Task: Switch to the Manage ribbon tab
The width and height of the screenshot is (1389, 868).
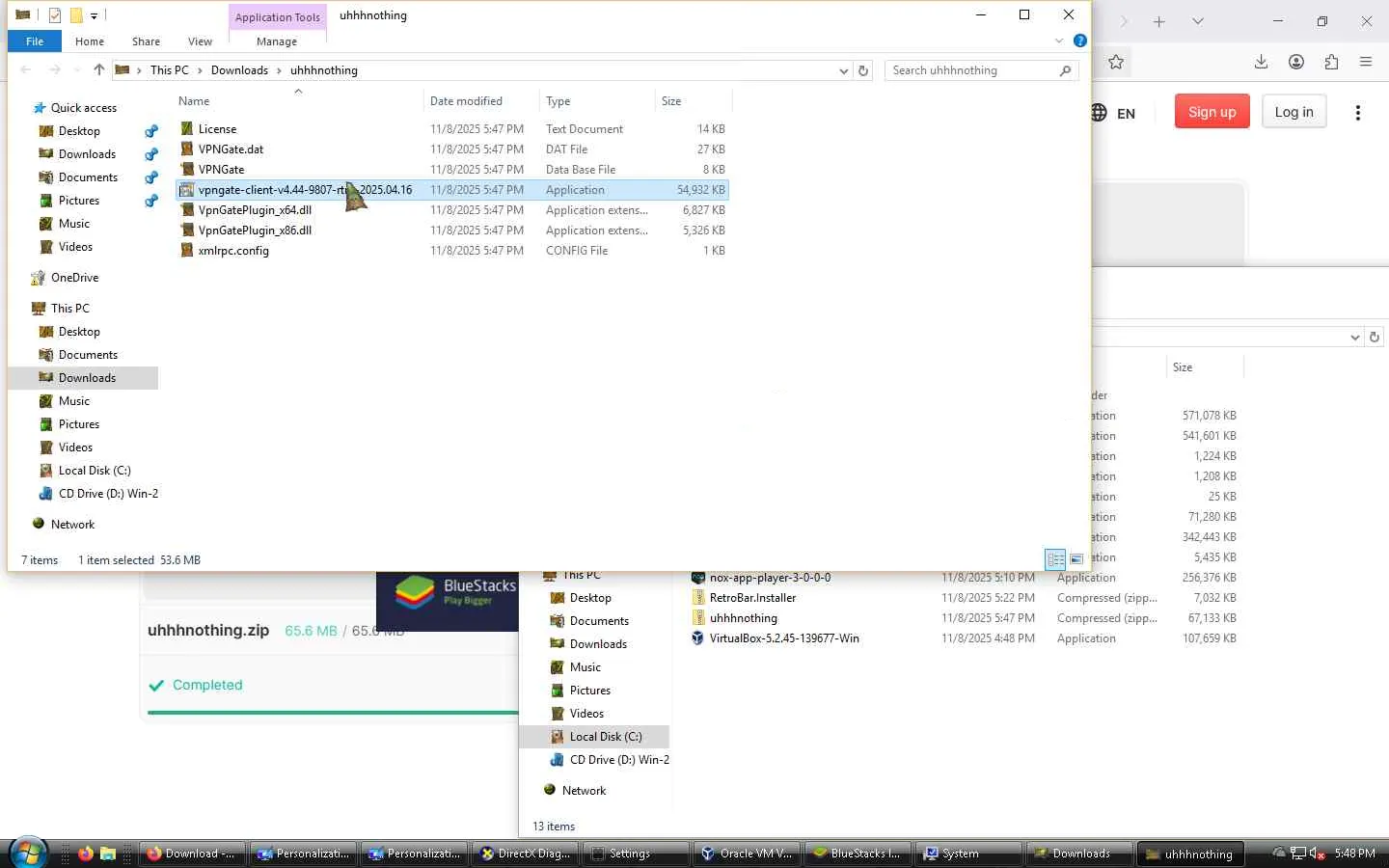Action: click(277, 41)
